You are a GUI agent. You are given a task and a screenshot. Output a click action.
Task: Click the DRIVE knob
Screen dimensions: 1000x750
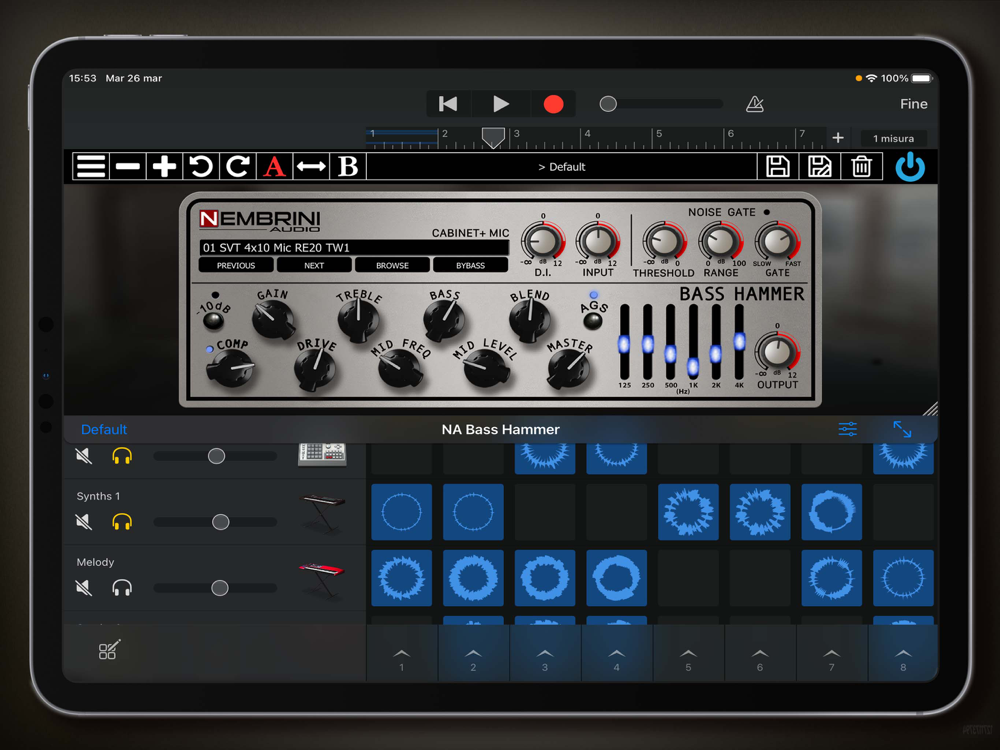(314, 370)
